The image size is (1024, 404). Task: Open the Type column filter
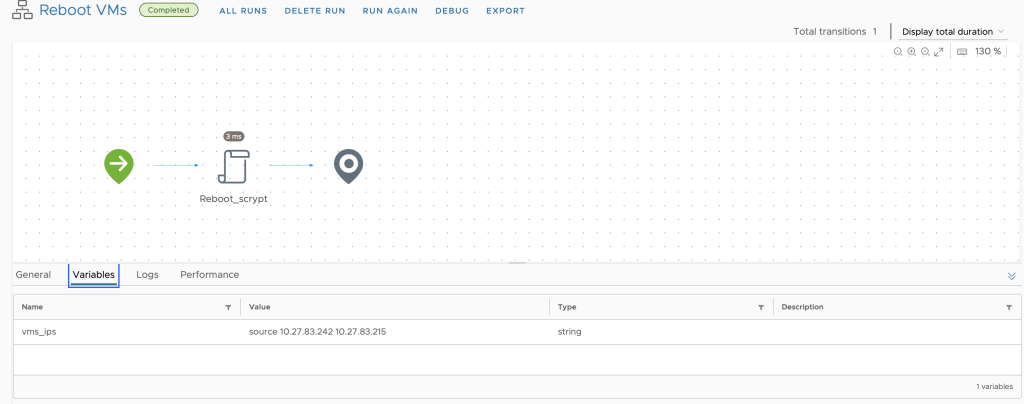coord(761,307)
